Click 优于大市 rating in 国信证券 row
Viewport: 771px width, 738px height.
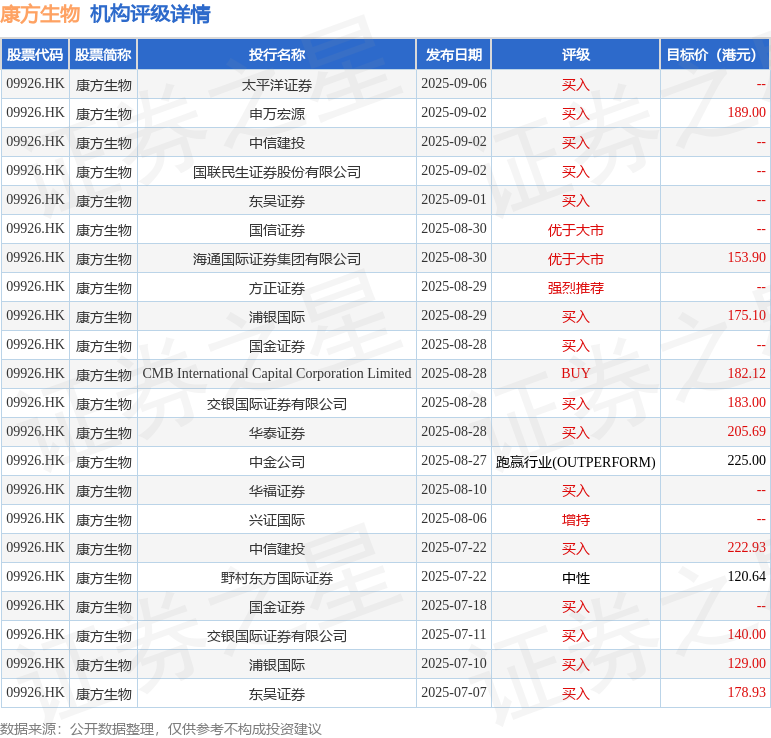[x=576, y=230]
